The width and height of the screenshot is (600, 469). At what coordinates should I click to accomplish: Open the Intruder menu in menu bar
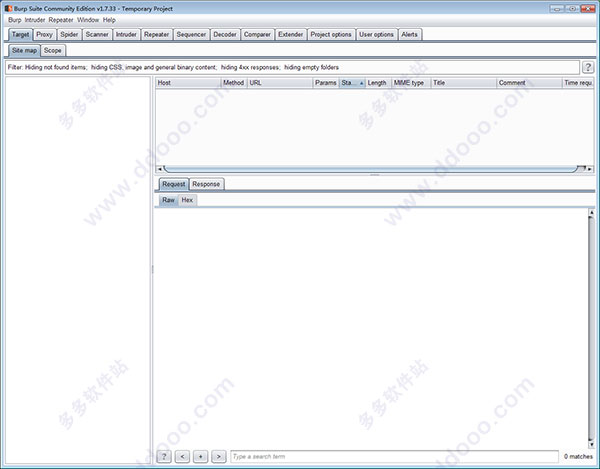tap(35, 20)
